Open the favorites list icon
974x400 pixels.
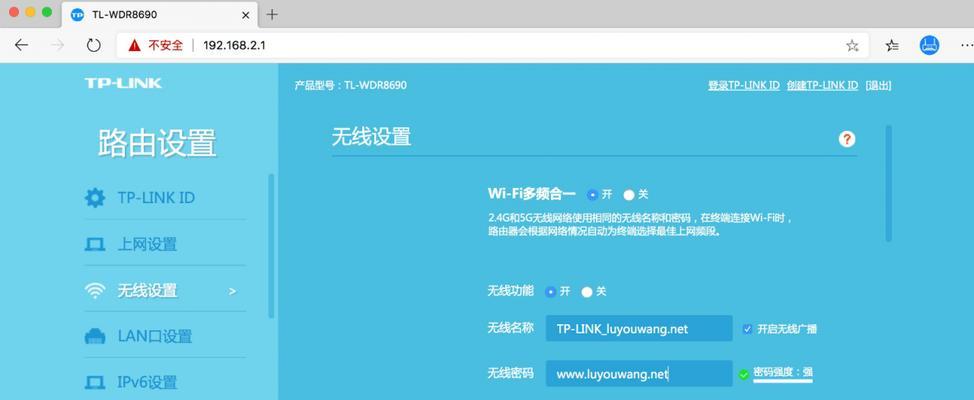(892, 45)
